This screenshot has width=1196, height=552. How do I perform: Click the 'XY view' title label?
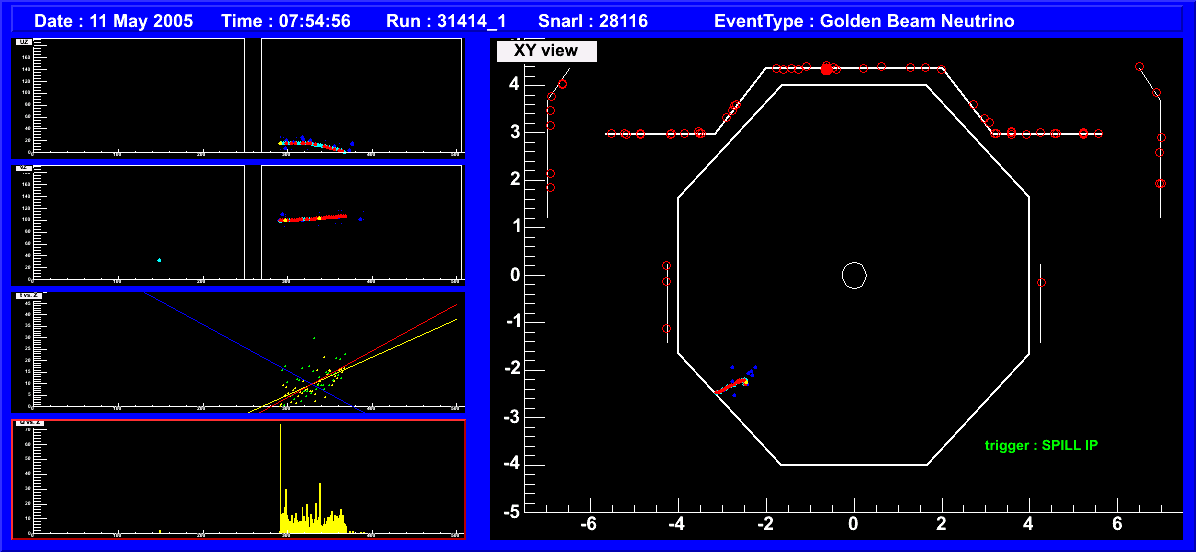(x=546, y=50)
